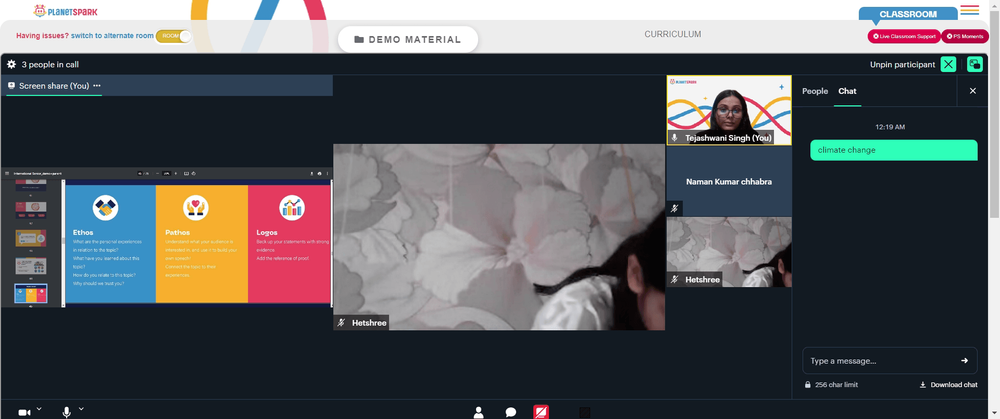The height and width of the screenshot is (419, 1000).
Task: Click Naman Kumar chhabra's muted mic icon
Action: tap(675, 208)
